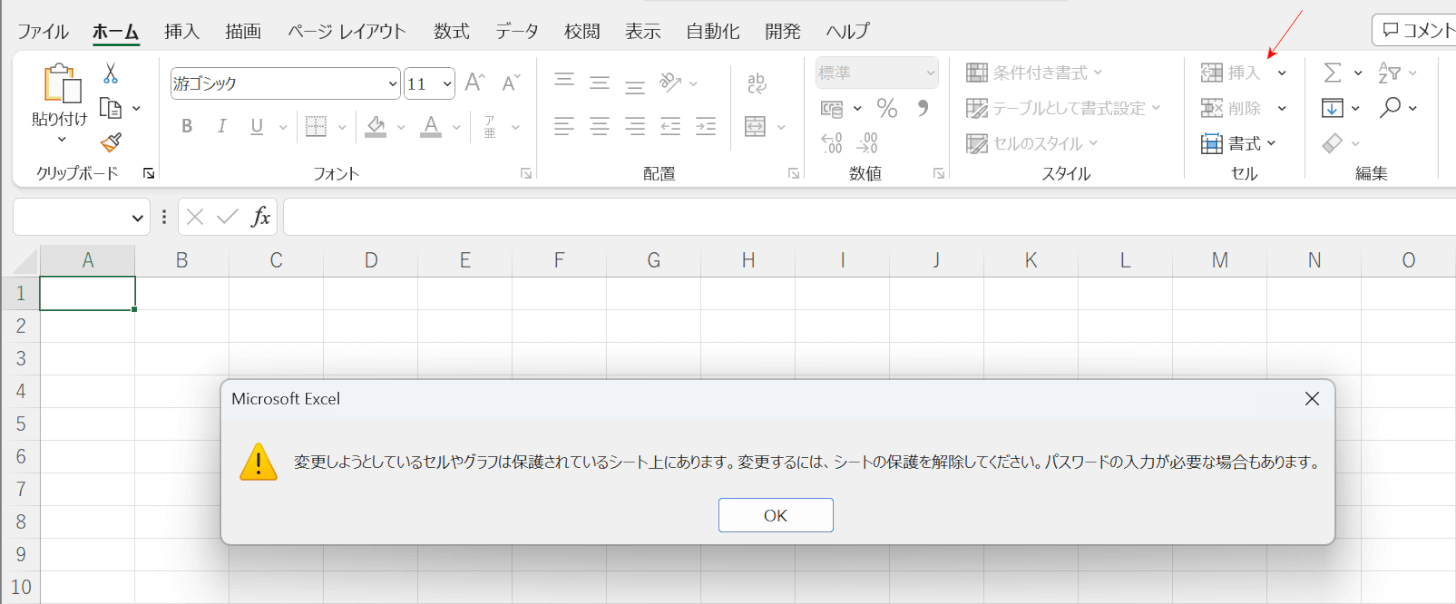Toggle underline formatting
The image size is (1456, 604).
click(x=256, y=127)
